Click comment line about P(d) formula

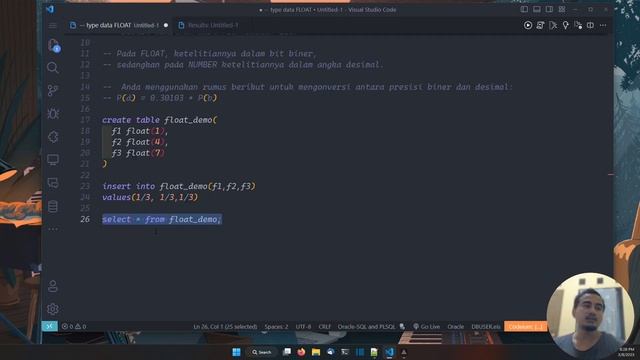160,98
